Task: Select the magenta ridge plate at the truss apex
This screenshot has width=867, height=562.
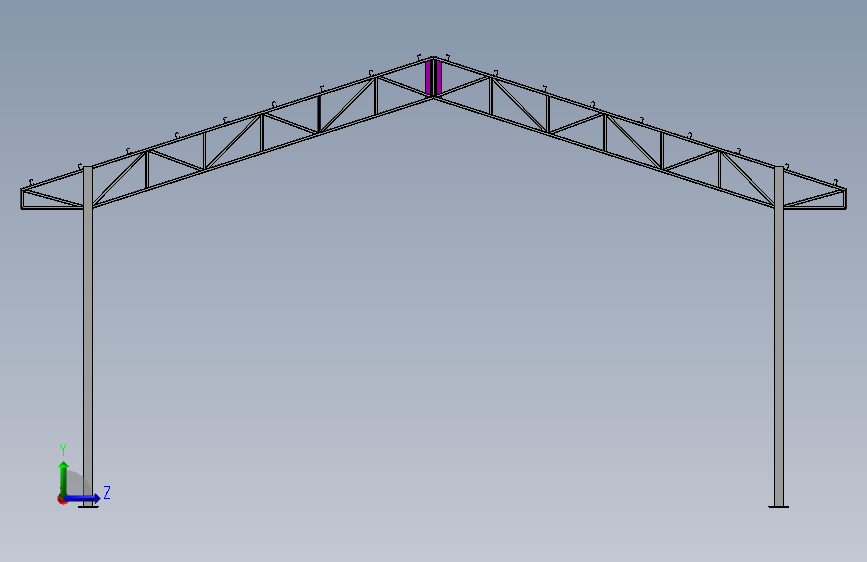Action: (x=434, y=77)
